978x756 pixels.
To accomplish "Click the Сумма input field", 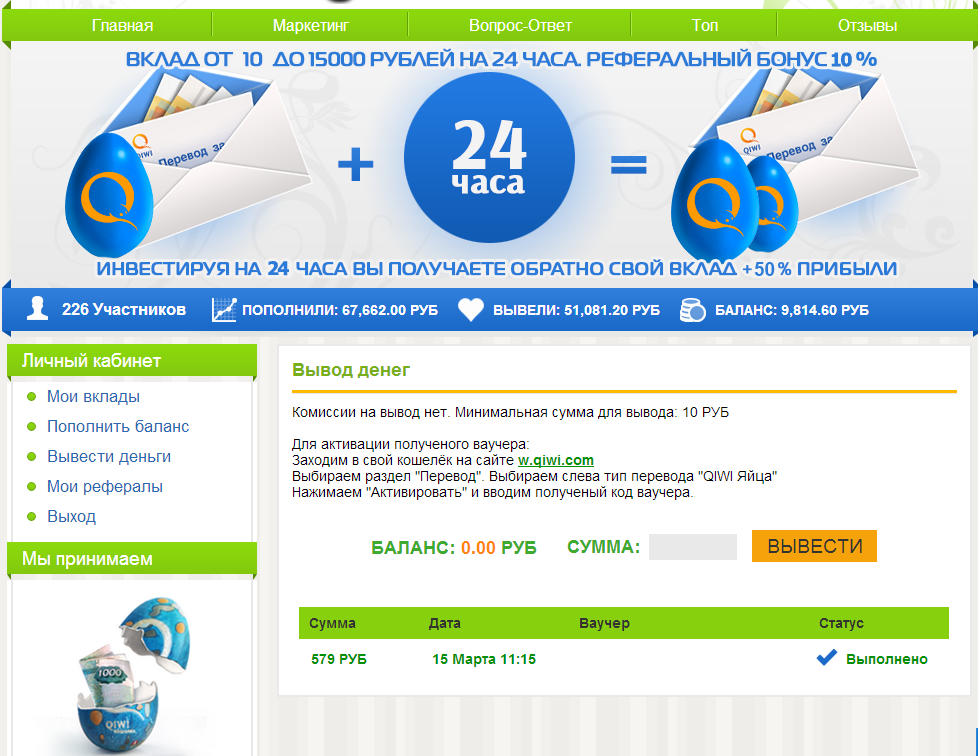I will click(x=692, y=546).
